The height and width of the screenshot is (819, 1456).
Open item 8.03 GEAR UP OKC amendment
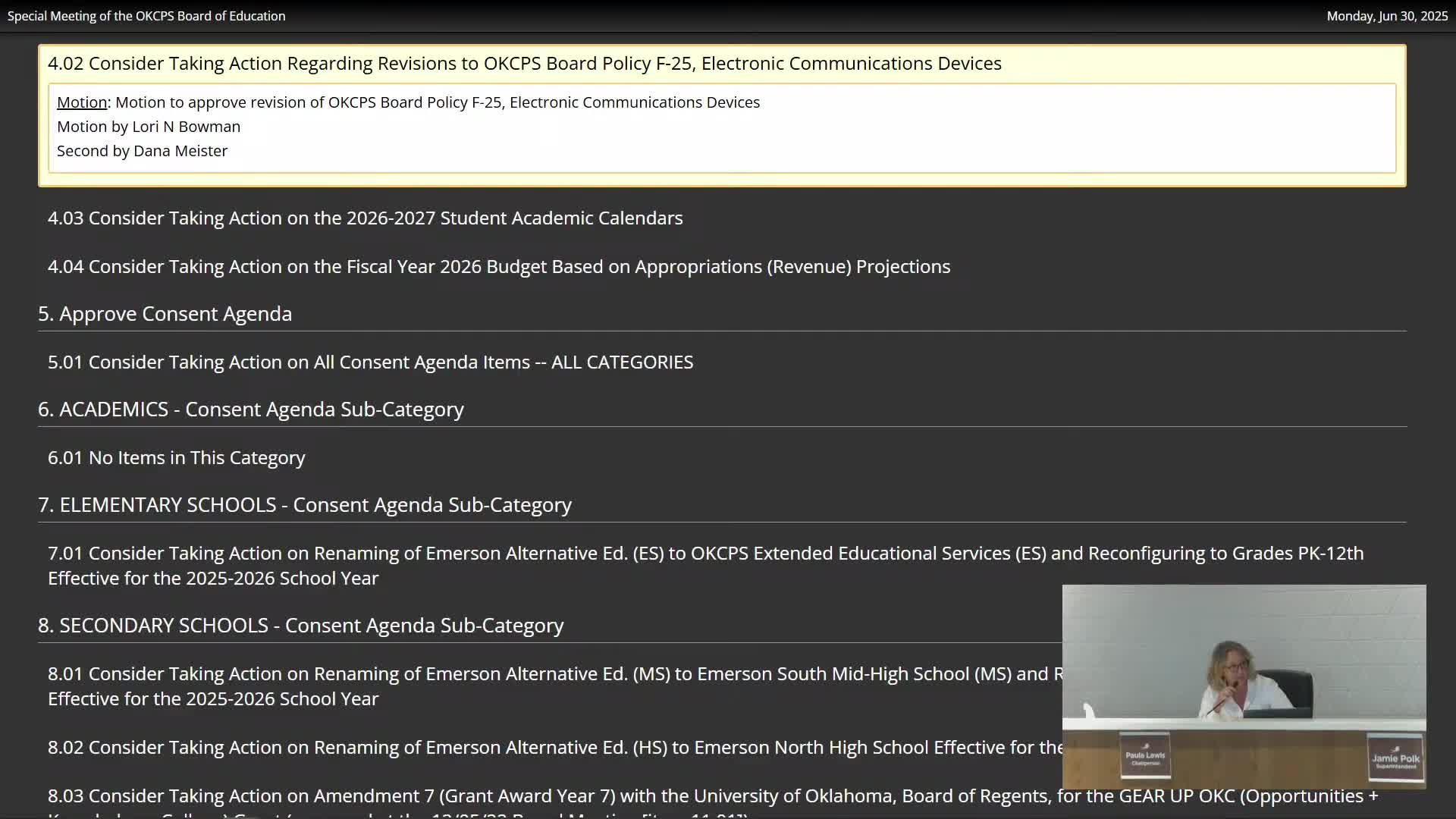click(713, 796)
